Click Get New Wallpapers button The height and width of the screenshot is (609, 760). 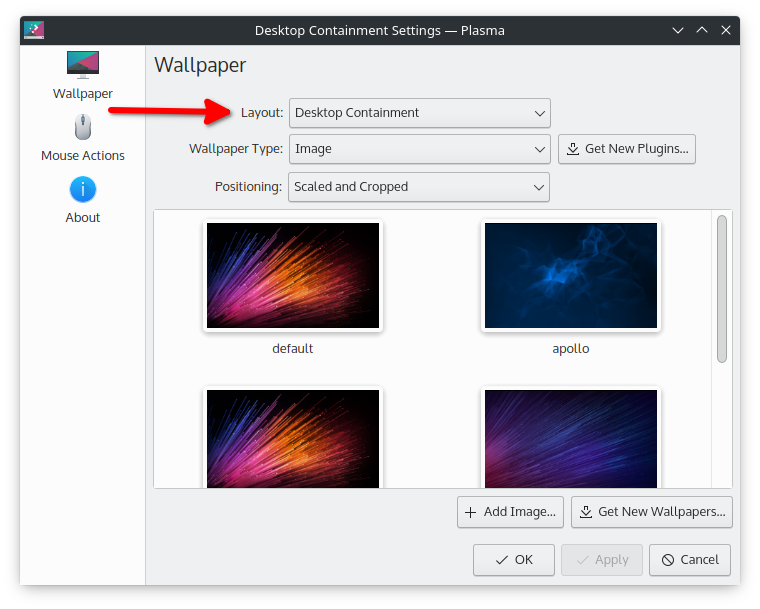pyautogui.click(x=652, y=512)
